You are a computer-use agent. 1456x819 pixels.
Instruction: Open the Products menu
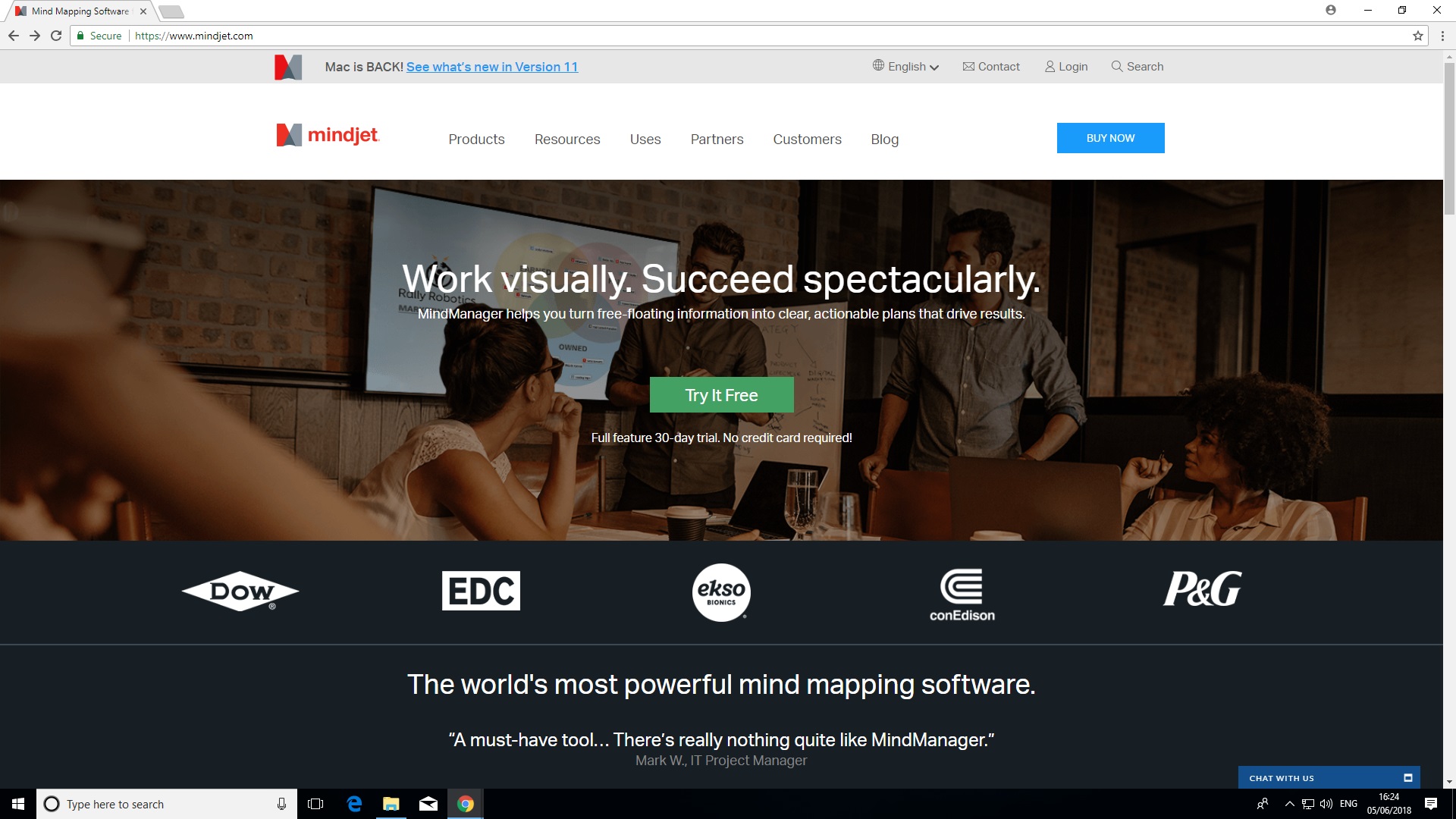(x=476, y=140)
